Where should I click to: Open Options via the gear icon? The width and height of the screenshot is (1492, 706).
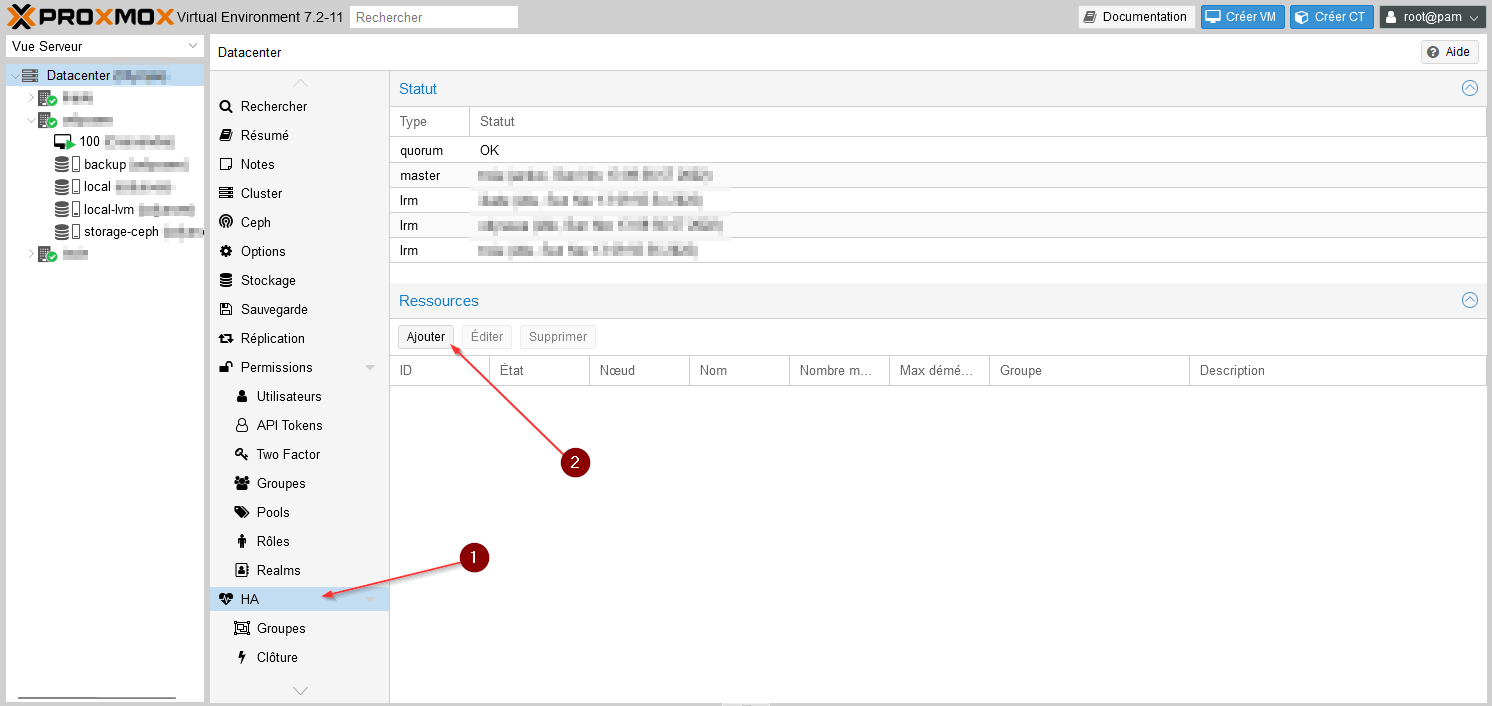coord(226,251)
